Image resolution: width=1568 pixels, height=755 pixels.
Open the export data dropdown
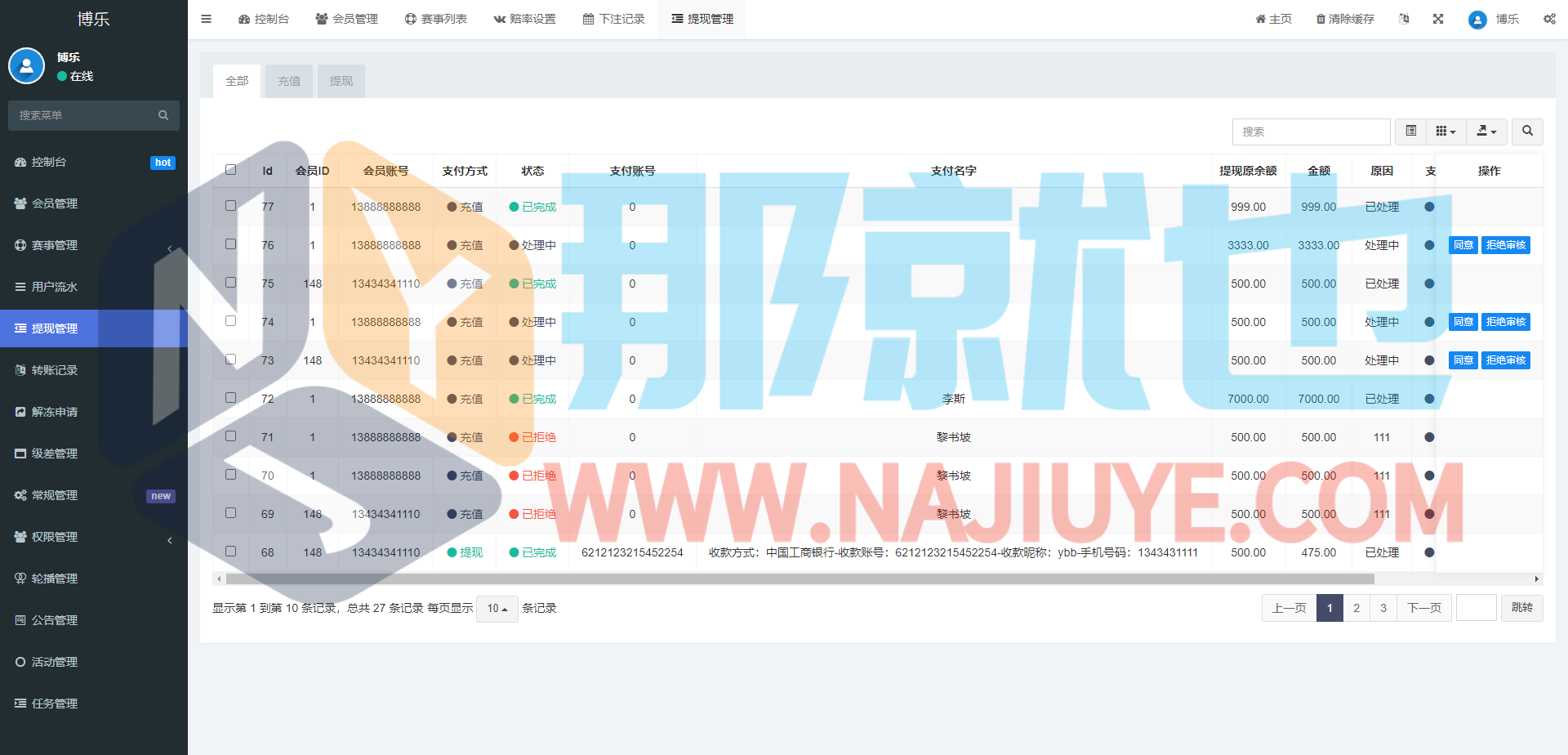point(1486,132)
